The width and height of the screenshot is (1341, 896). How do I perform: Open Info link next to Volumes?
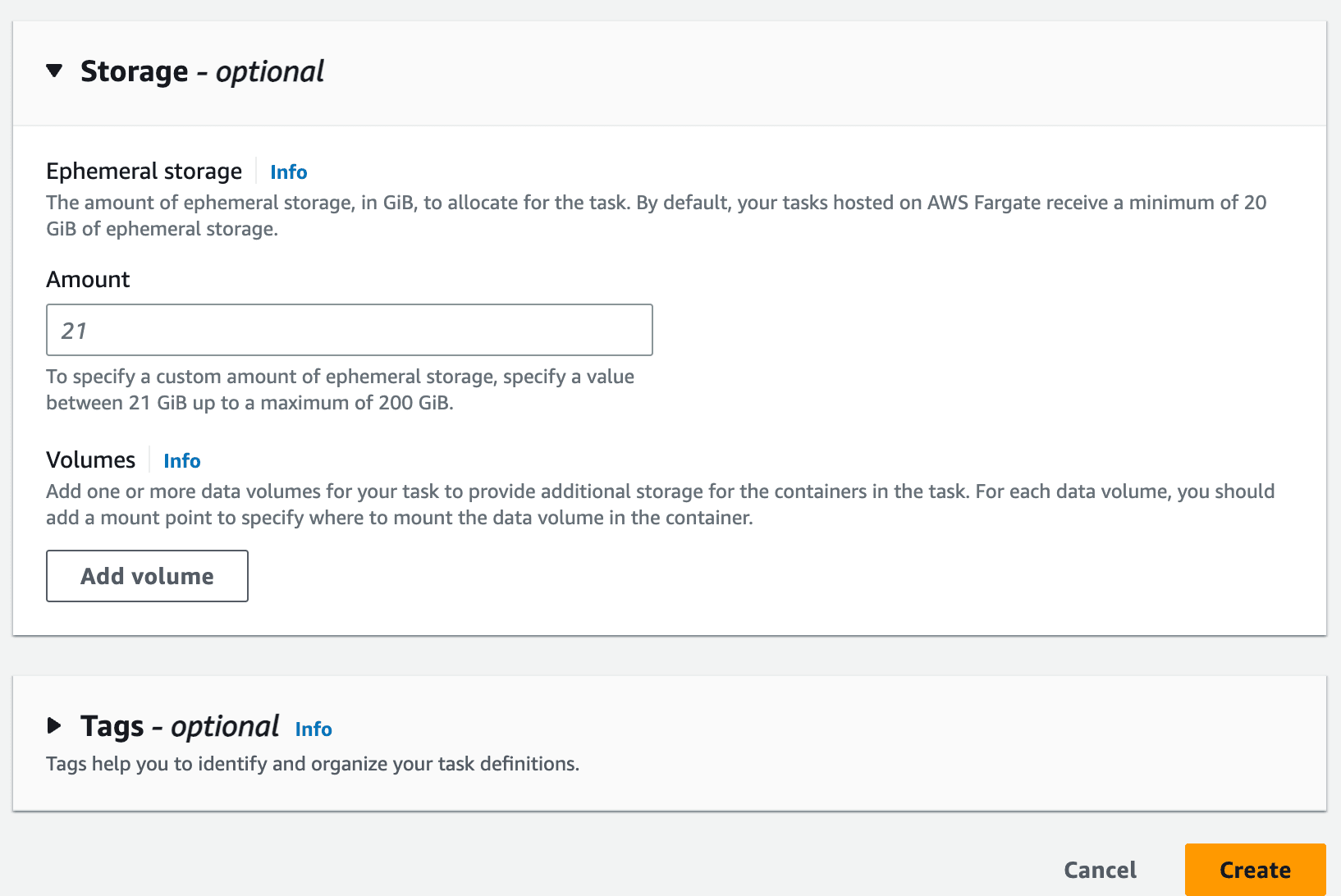click(x=181, y=461)
